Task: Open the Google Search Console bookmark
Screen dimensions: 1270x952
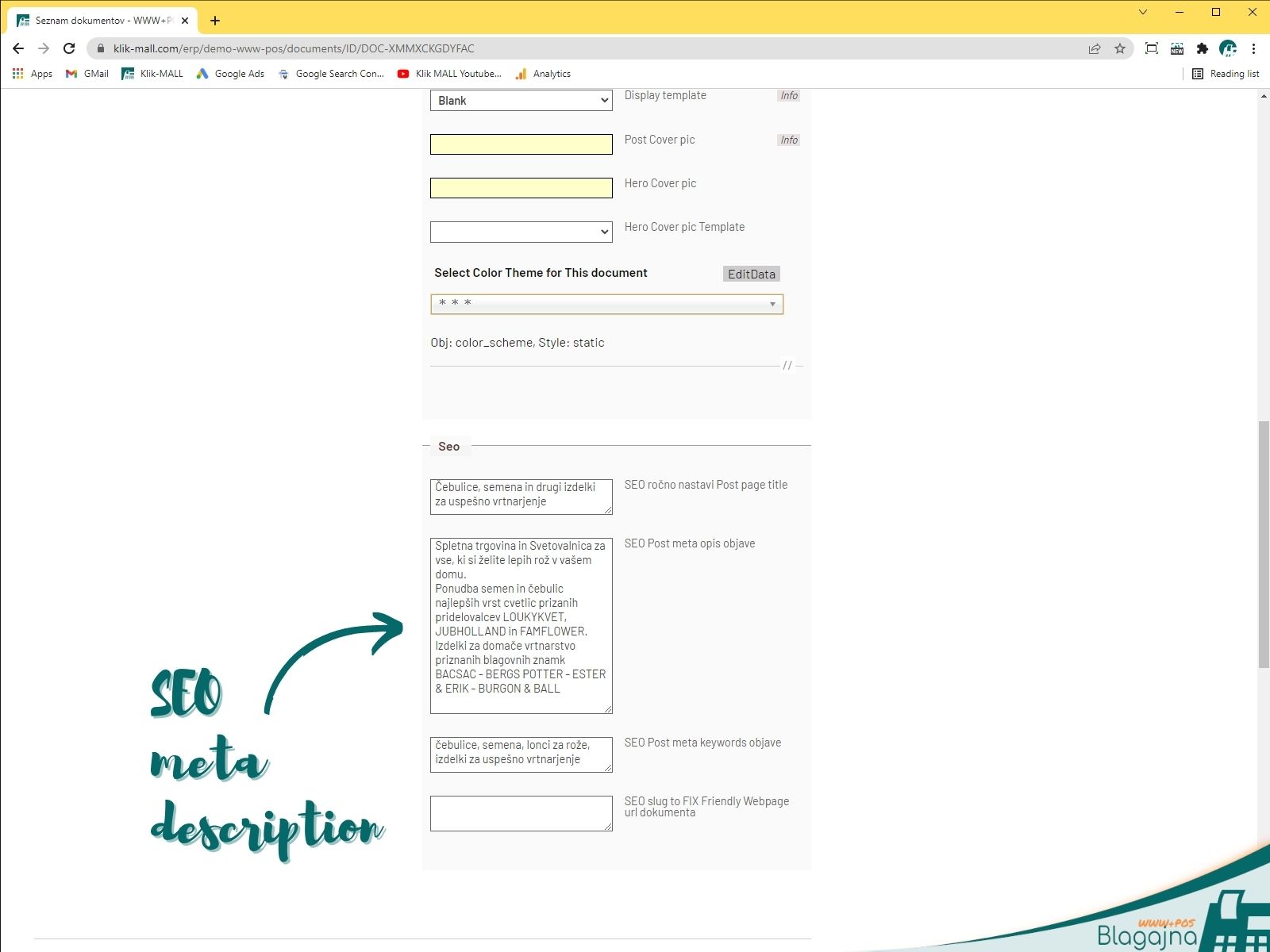Action: click(x=331, y=74)
